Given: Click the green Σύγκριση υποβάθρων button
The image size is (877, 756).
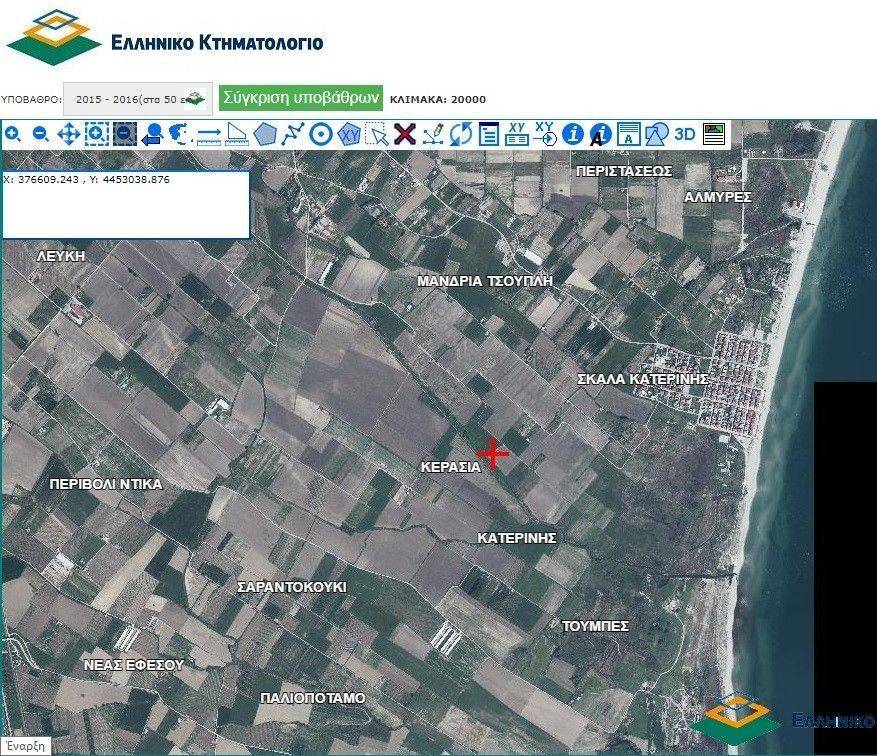Looking at the screenshot, I should tap(301, 98).
